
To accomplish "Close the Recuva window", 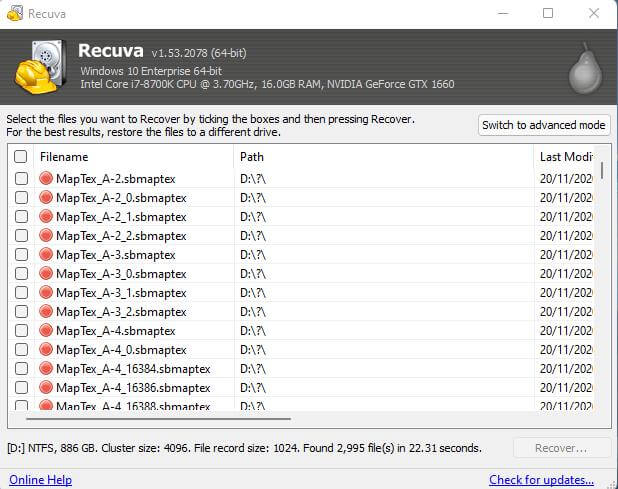I will click(x=594, y=13).
